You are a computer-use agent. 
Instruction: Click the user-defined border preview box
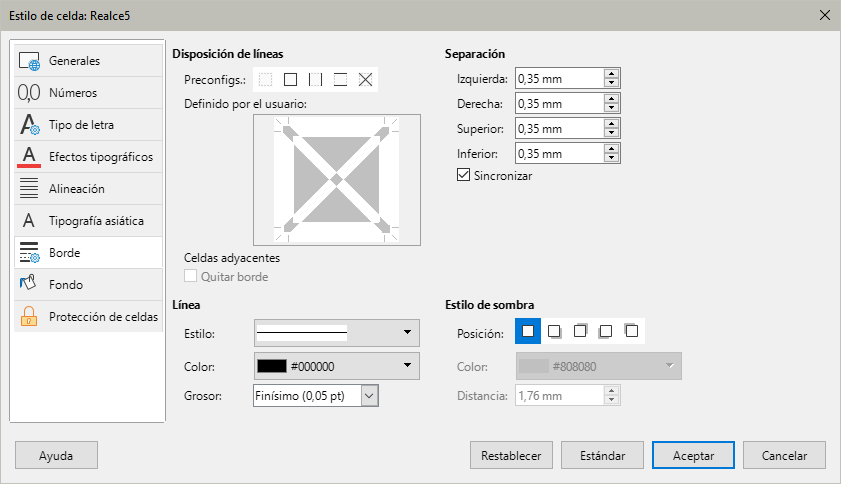click(x=337, y=180)
